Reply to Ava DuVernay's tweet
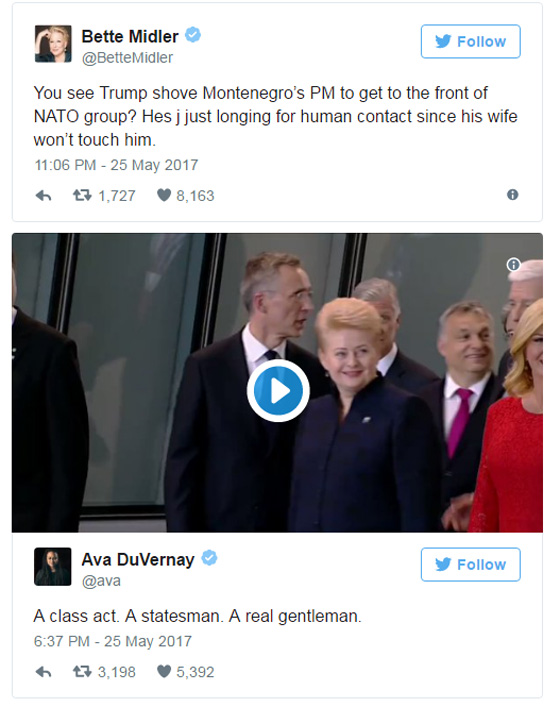This screenshot has height=707, width=560. [x=43, y=672]
